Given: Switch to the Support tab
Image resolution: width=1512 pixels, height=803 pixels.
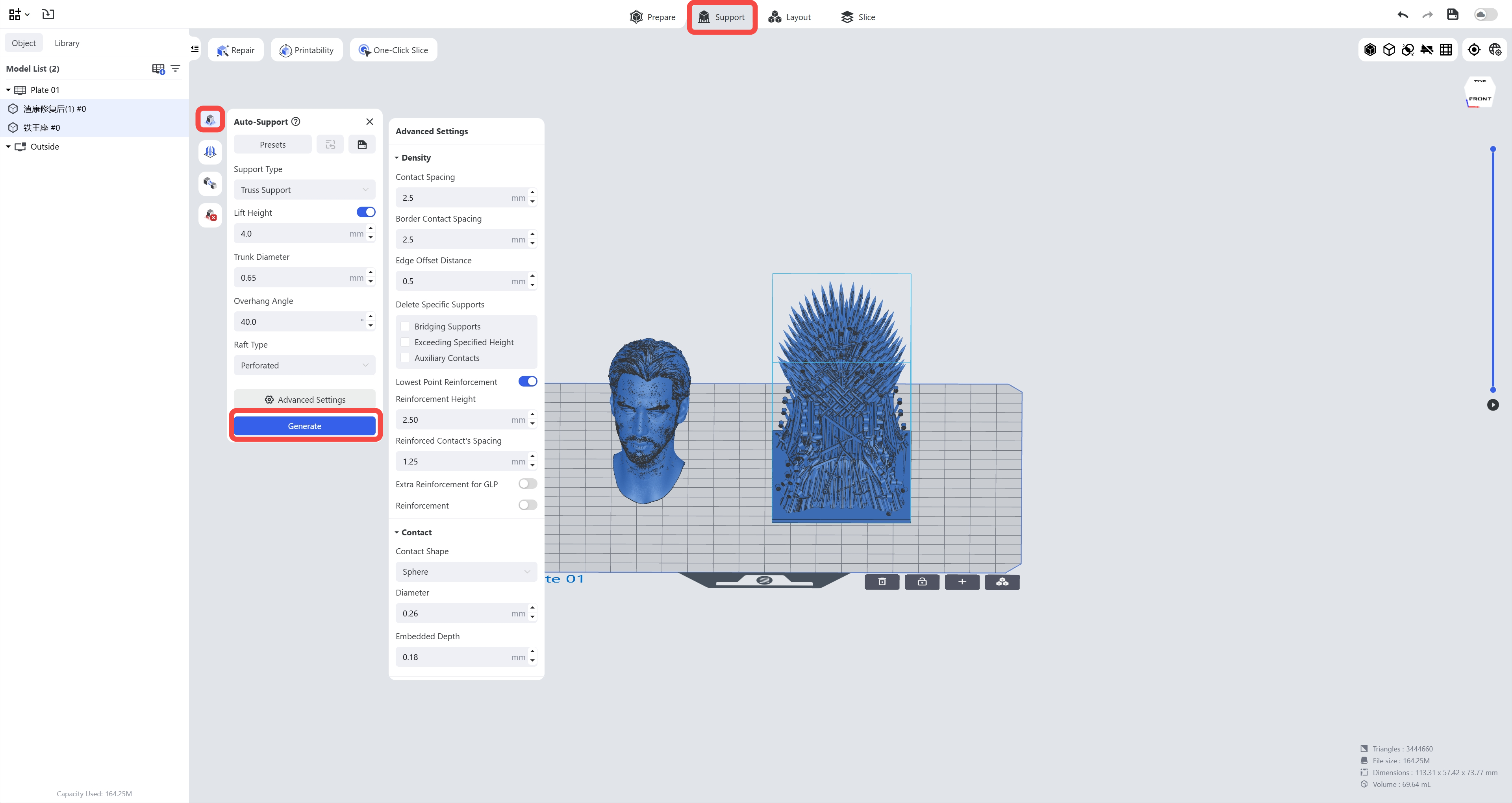Looking at the screenshot, I should pos(721,17).
